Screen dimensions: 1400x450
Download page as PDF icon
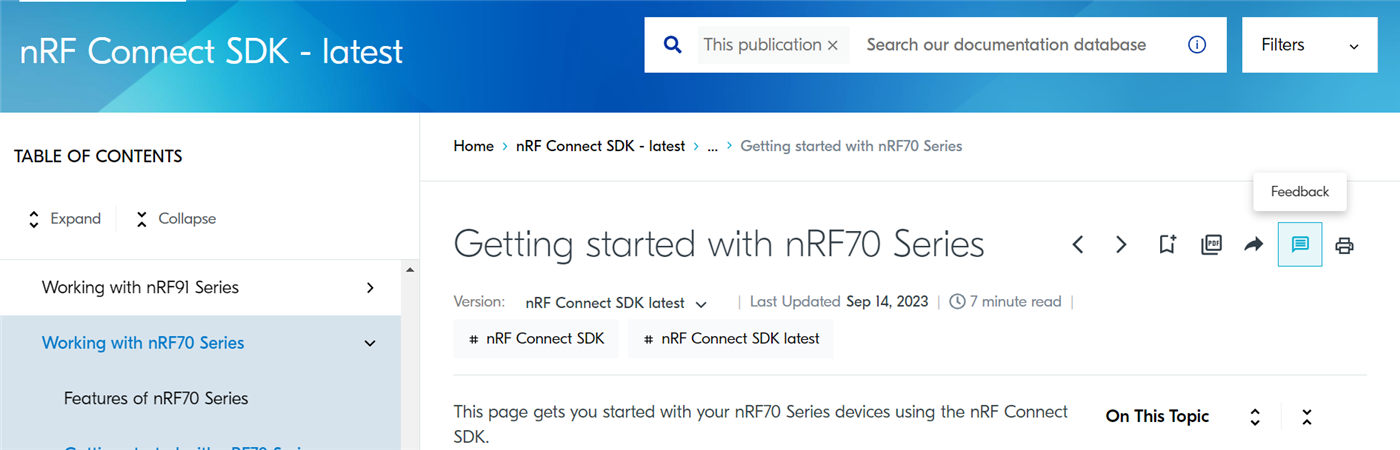(1211, 245)
